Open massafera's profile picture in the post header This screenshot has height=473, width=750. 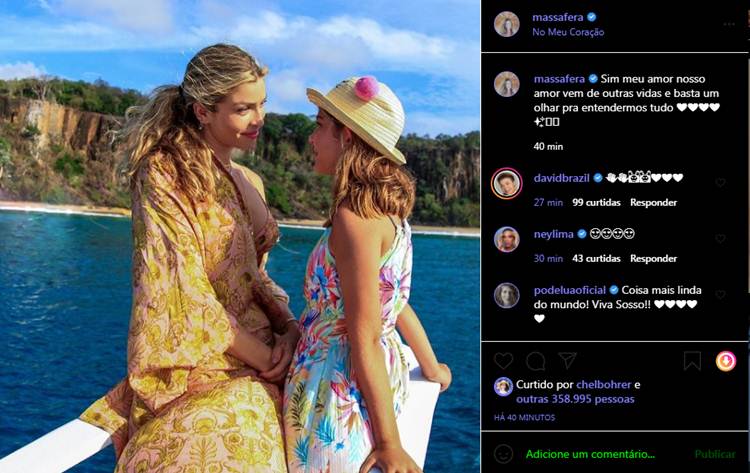(507, 24)
